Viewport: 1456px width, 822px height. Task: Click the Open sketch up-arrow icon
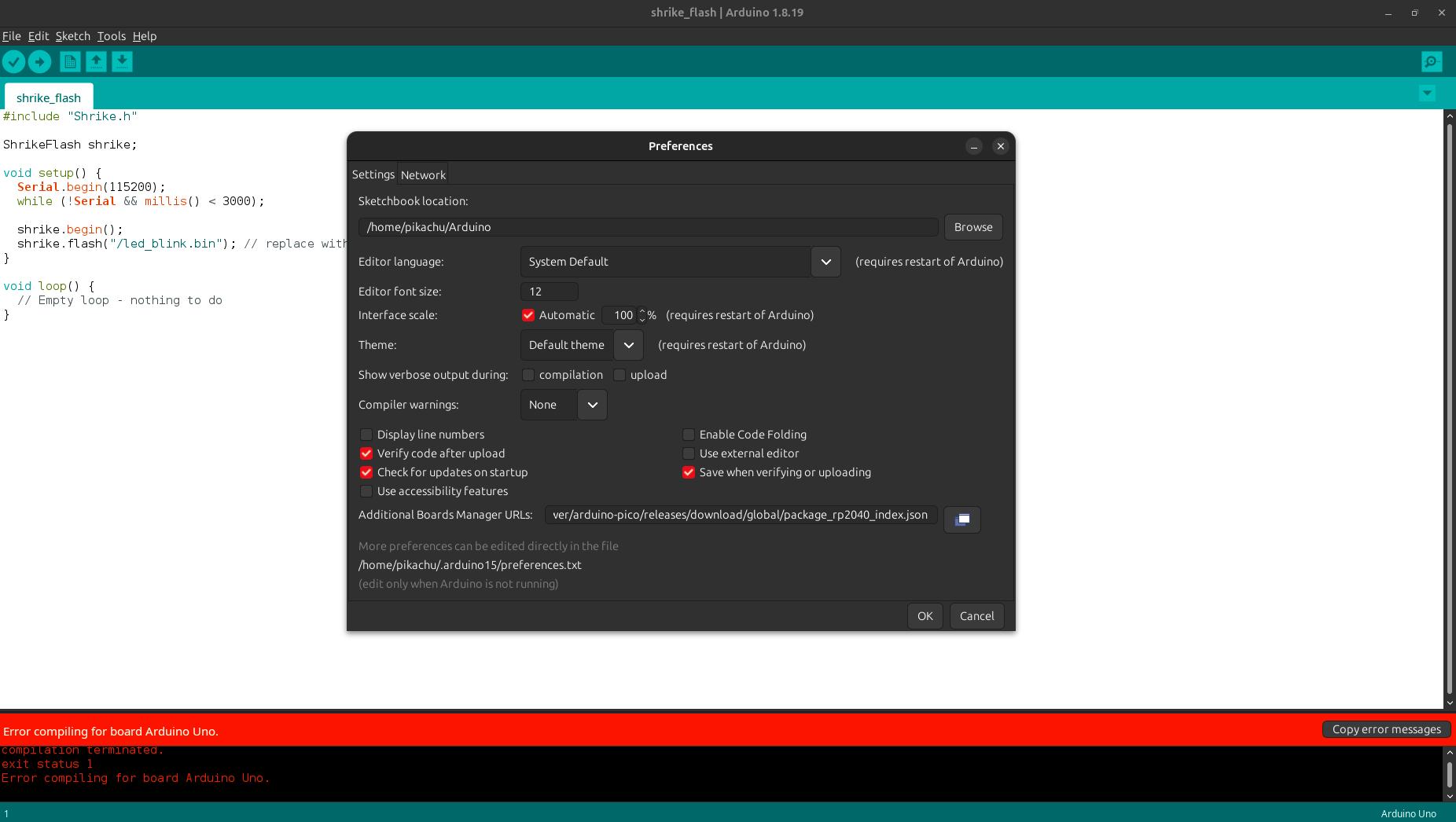[96, 61]
